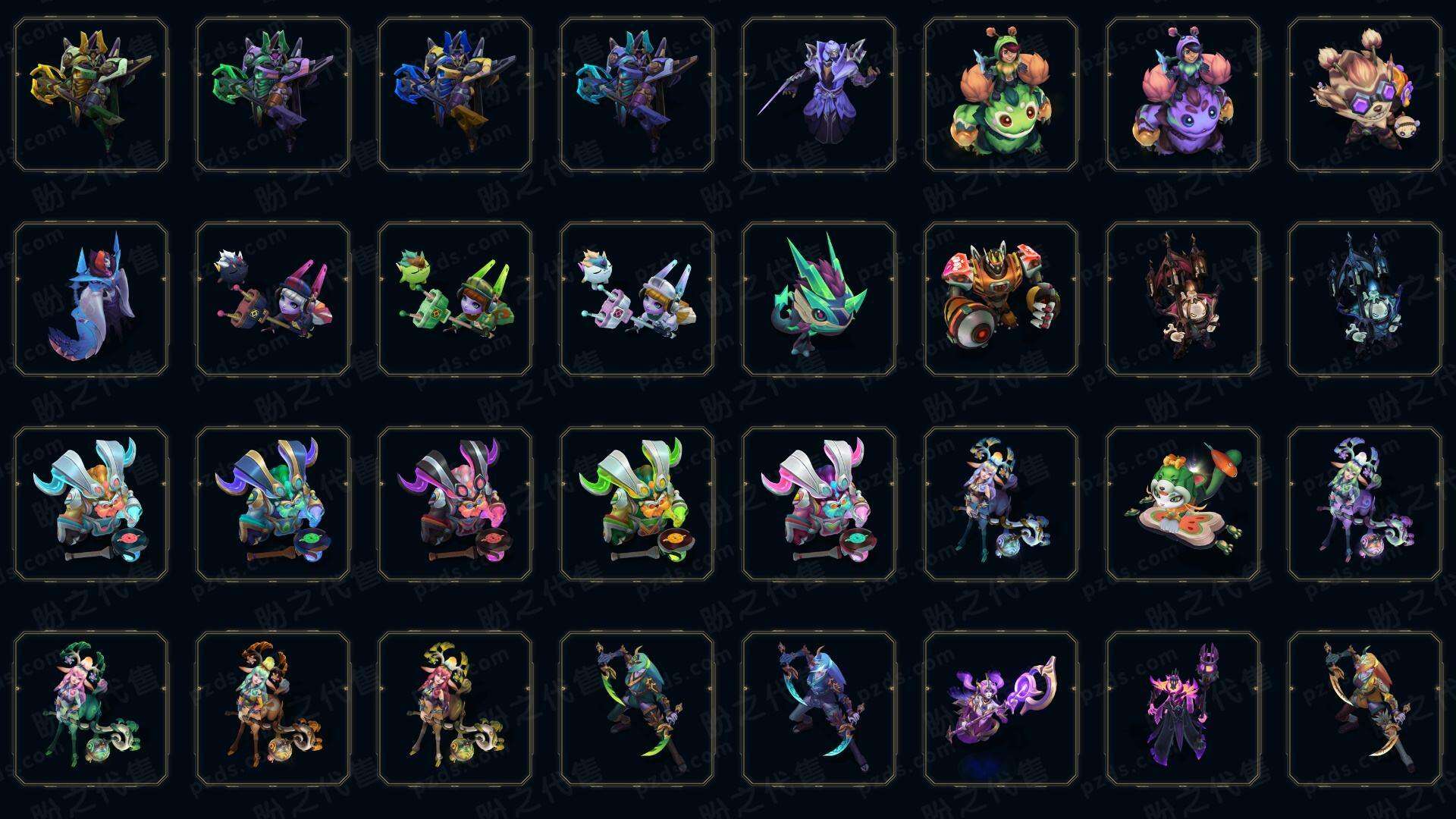This screenshot has height=819, width=1456.
Task: Select the tan bear with purple goggles
Action: tap(1365, 95)
